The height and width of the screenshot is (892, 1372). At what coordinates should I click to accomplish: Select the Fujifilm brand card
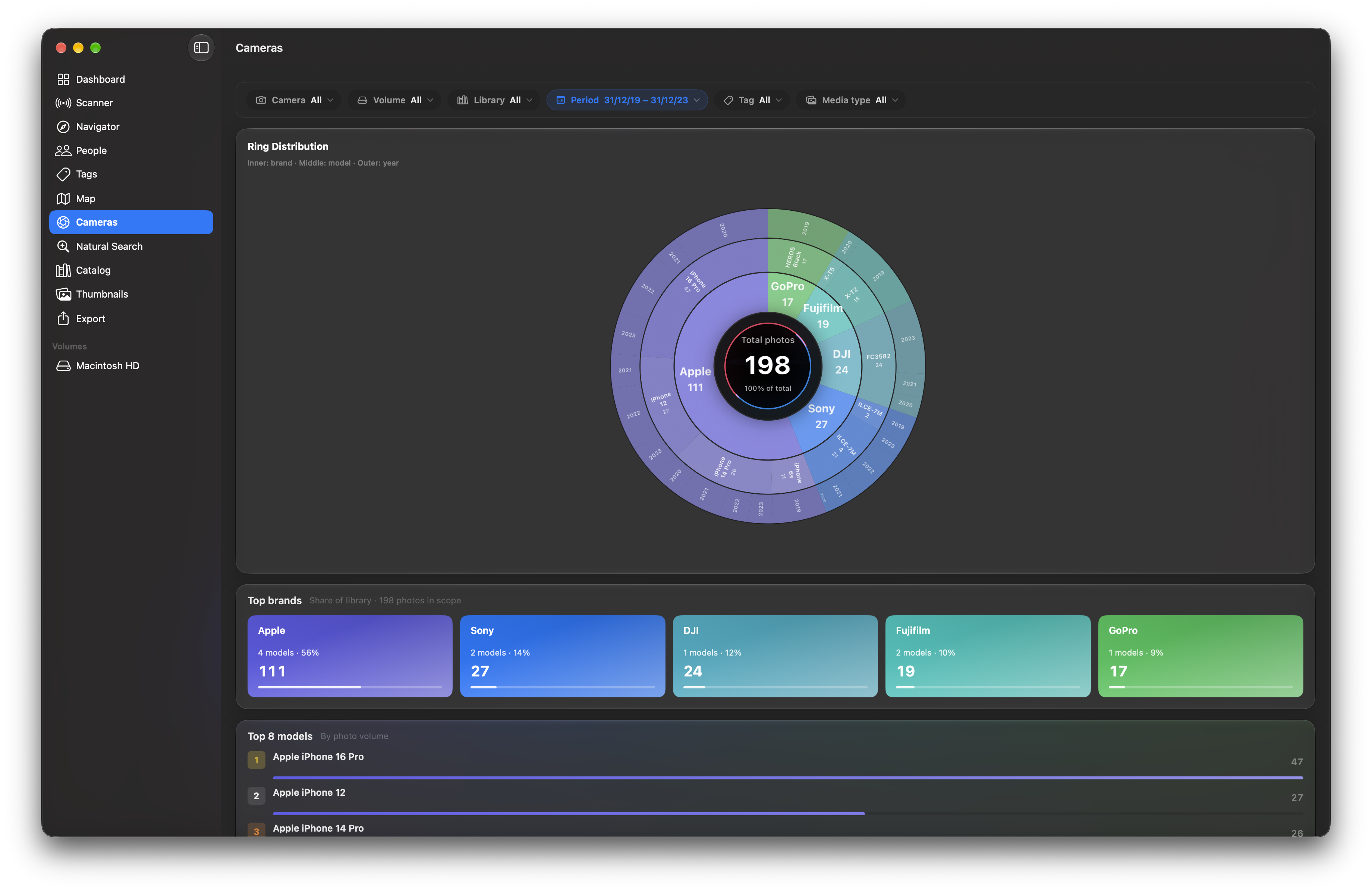coord(988,656)
